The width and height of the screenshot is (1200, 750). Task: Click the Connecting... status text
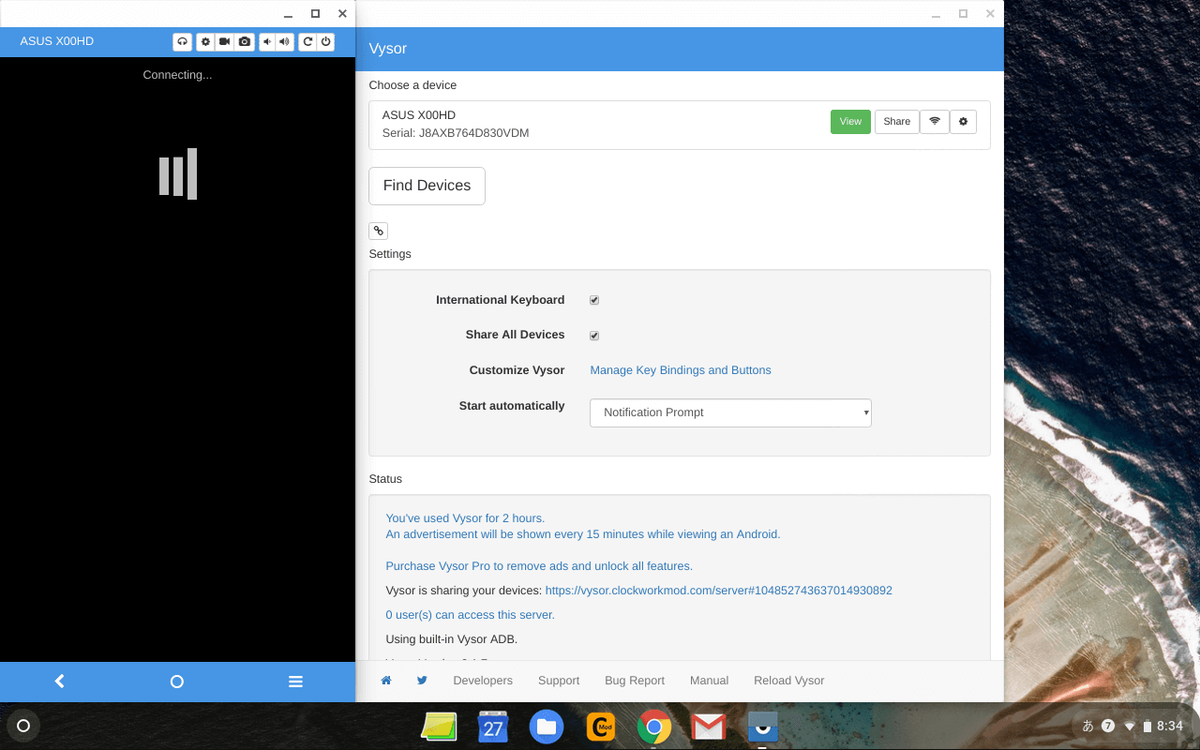tap(177, 75)
